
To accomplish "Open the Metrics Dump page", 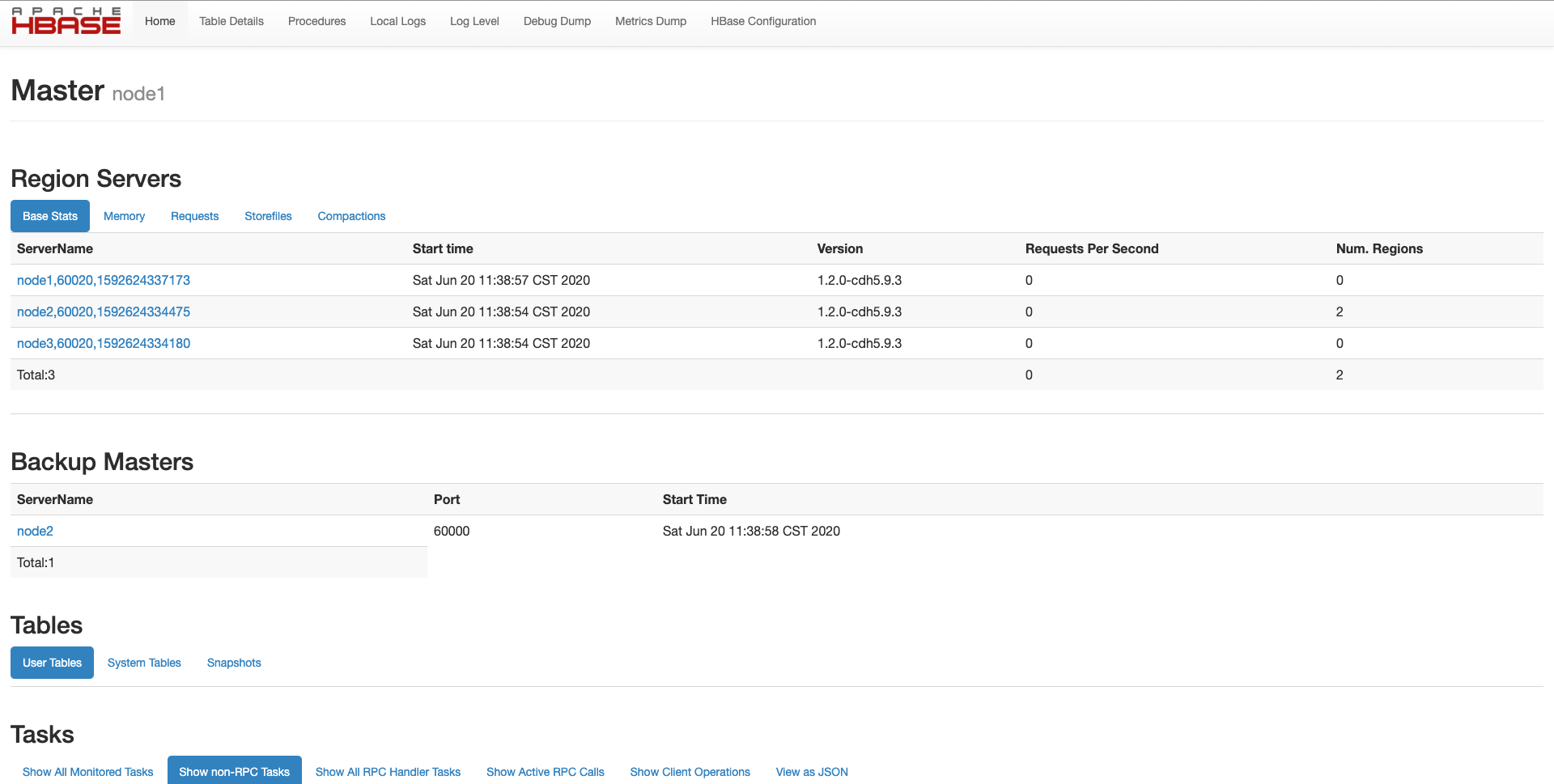I will tap(651, 21).
